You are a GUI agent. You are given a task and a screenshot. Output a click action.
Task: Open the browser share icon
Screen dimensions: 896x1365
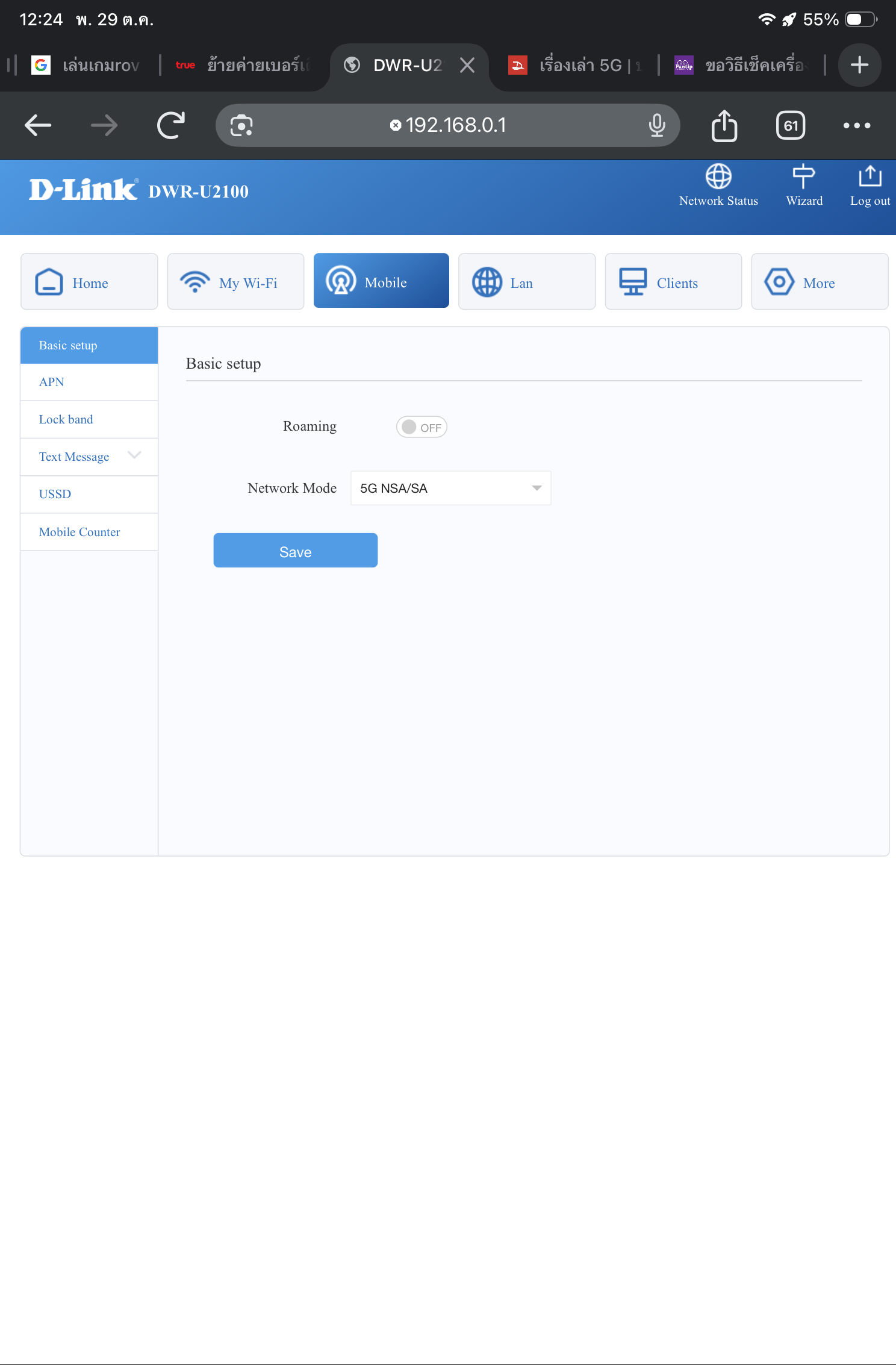(x=724, y=125)
